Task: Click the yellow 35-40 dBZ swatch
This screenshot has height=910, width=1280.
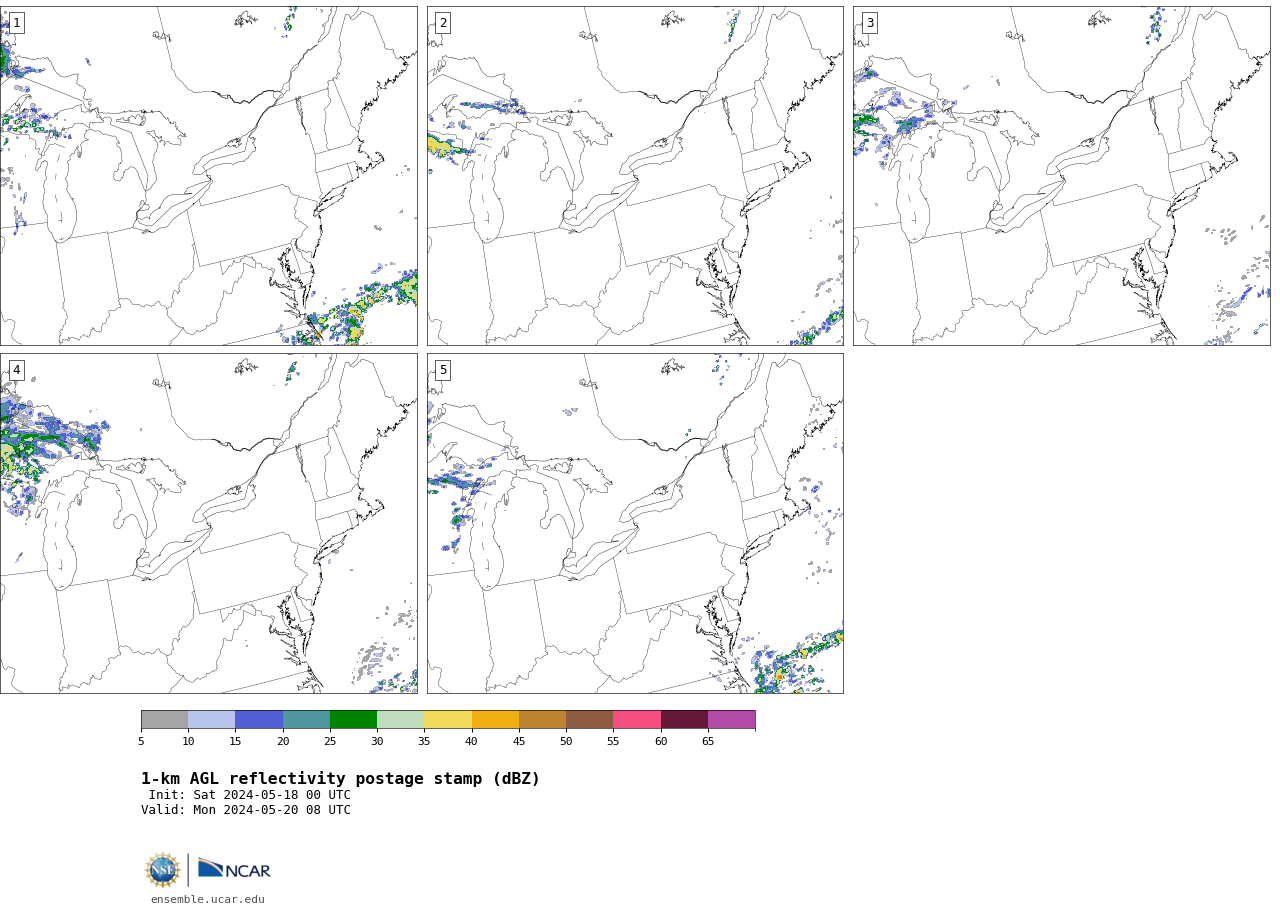Action: pyautogui.click(x=448, y=720)
